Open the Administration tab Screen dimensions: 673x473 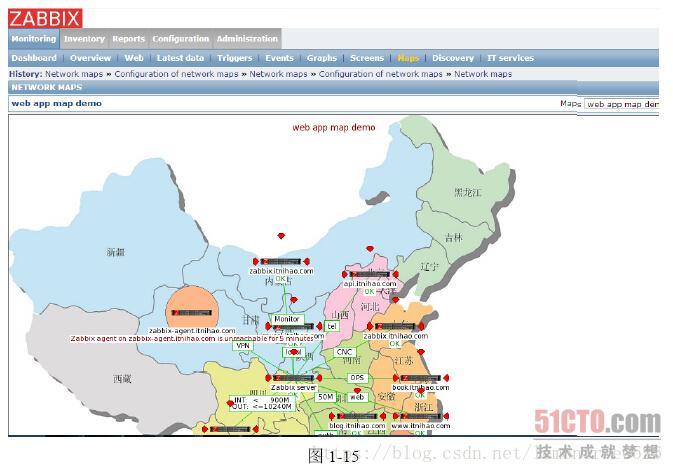(x=247, y=39)
